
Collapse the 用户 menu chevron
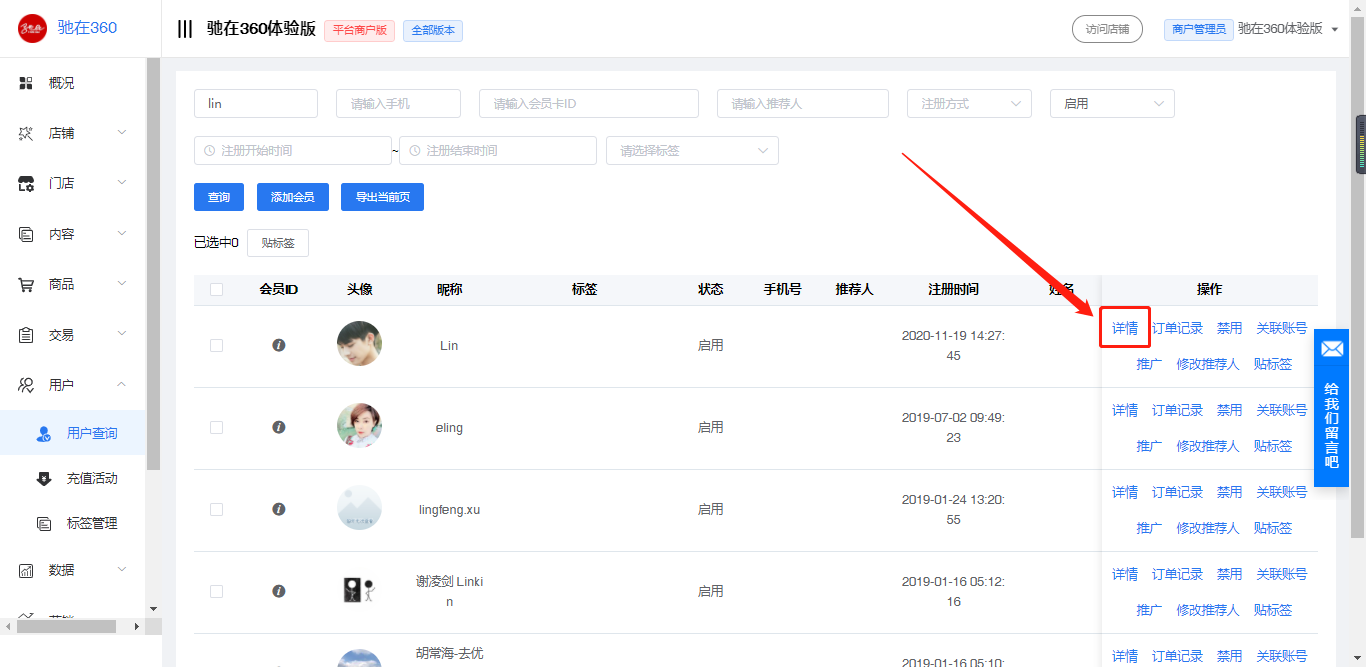pyautogui.click(x=122, y=385)
